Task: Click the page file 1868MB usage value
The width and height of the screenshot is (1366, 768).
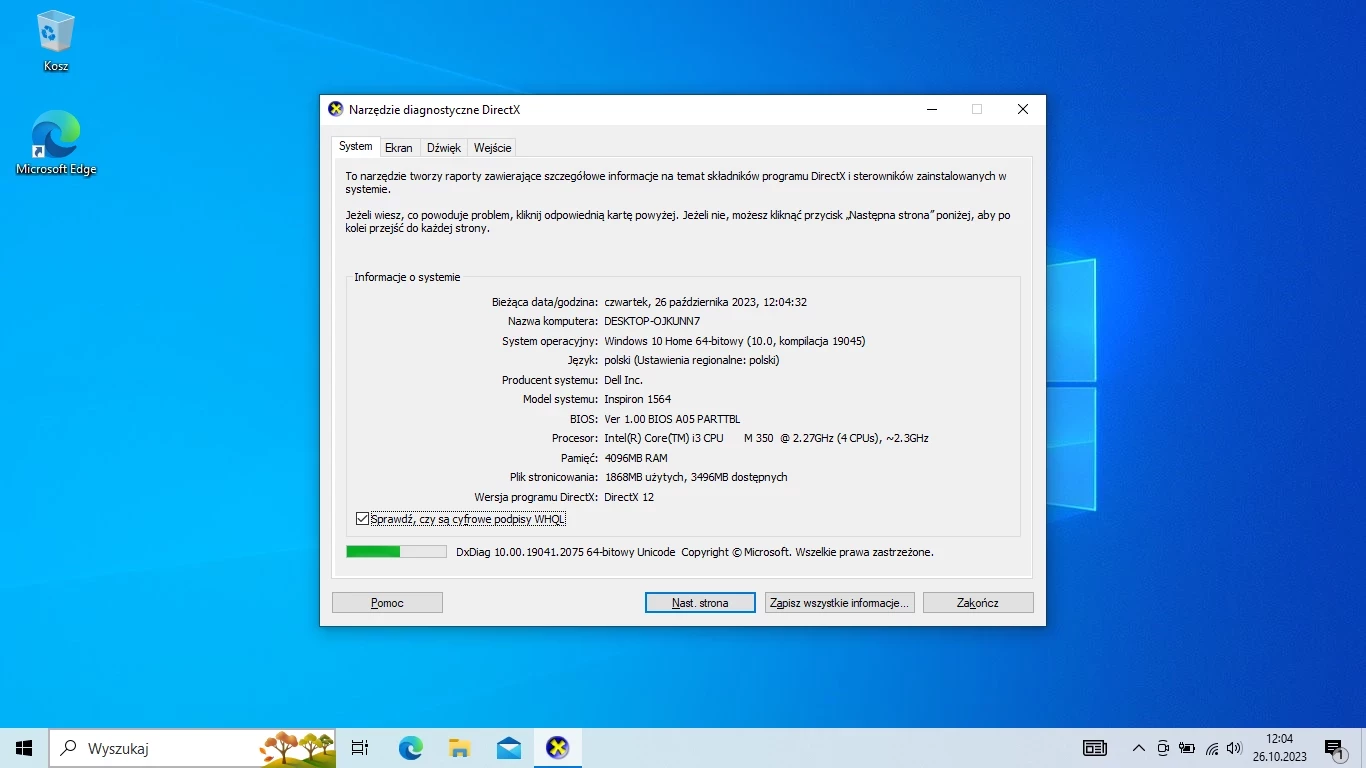Action: [696, 477]
